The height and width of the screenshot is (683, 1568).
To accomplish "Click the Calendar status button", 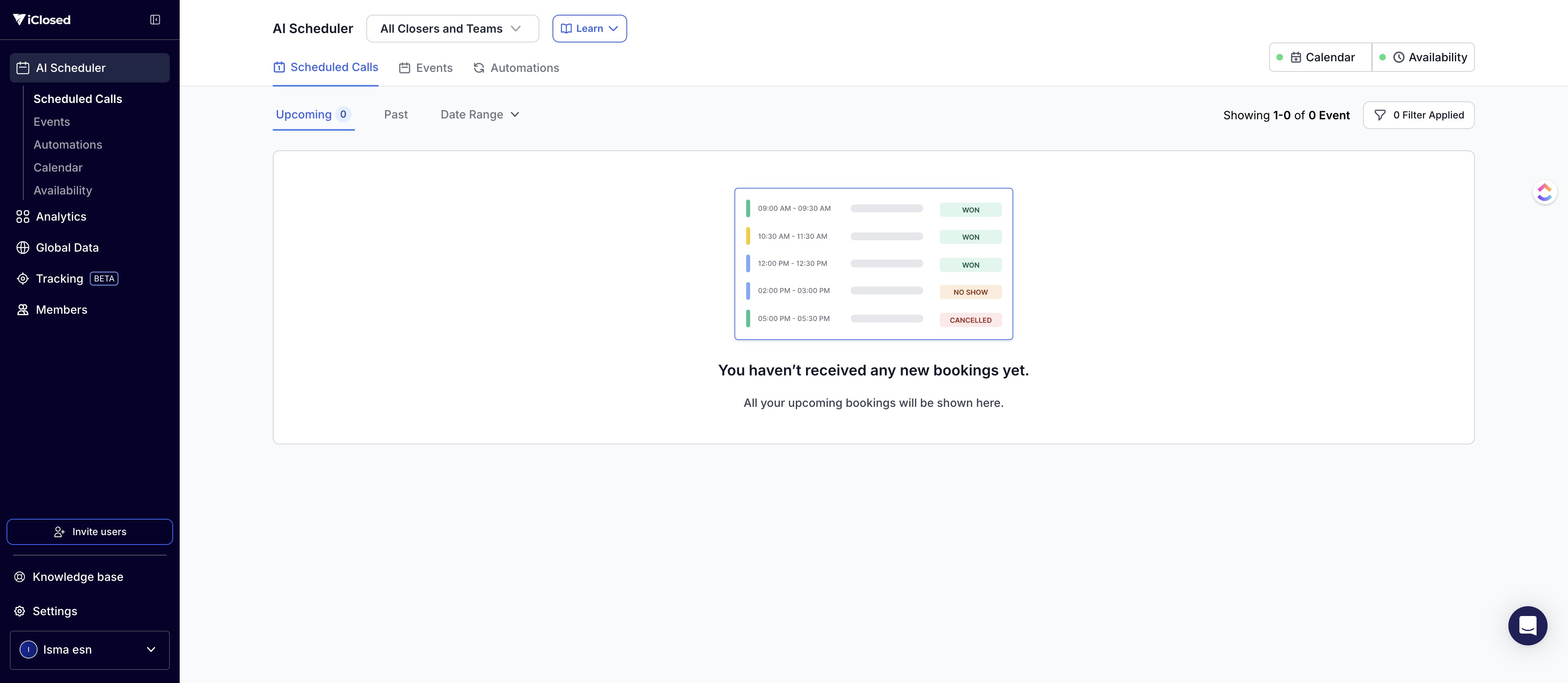I will coord(1321,57).
